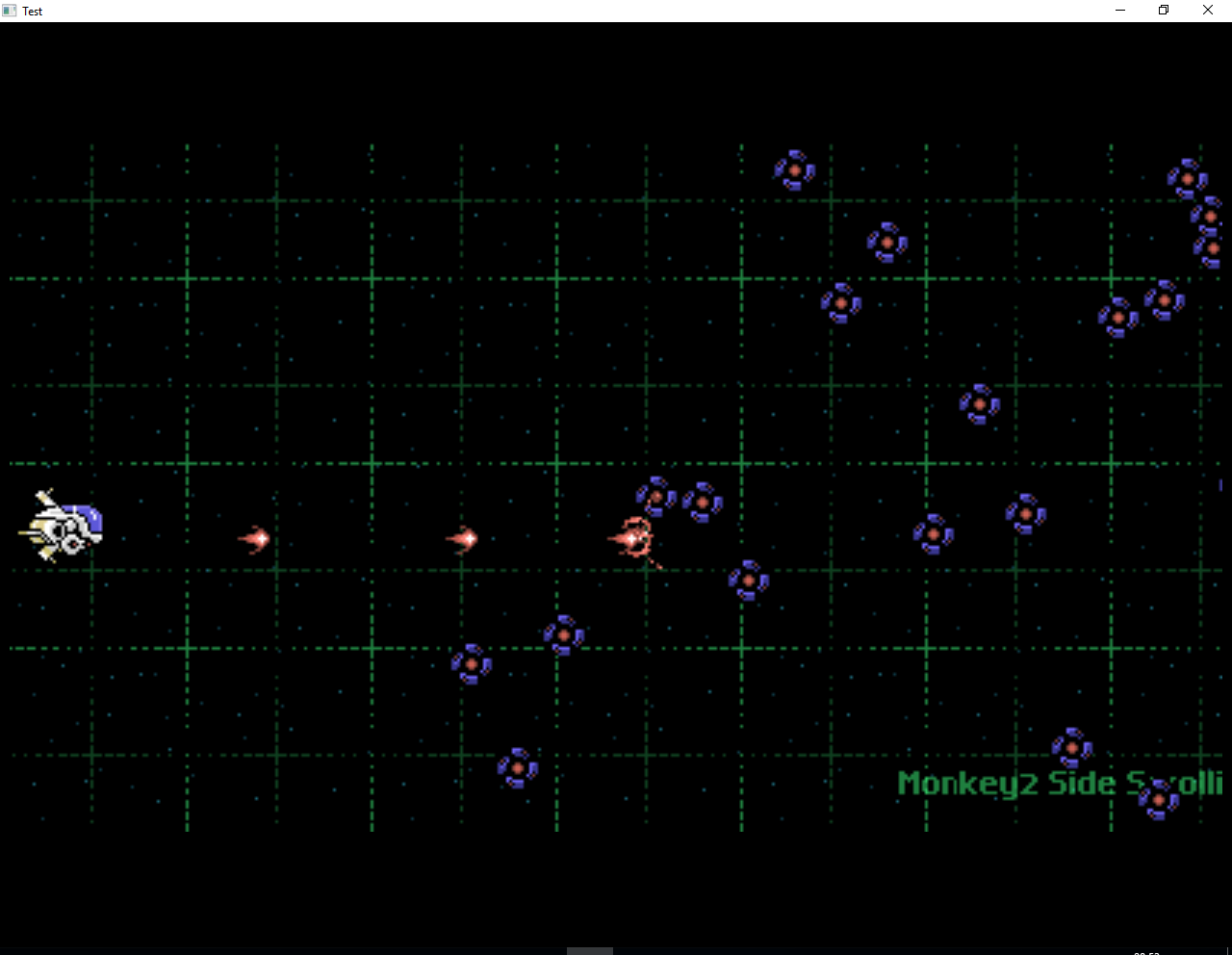Hit the lowest enemy orb left of the text
Screen dimensions: 1232x955
click(x=518, y=768)
